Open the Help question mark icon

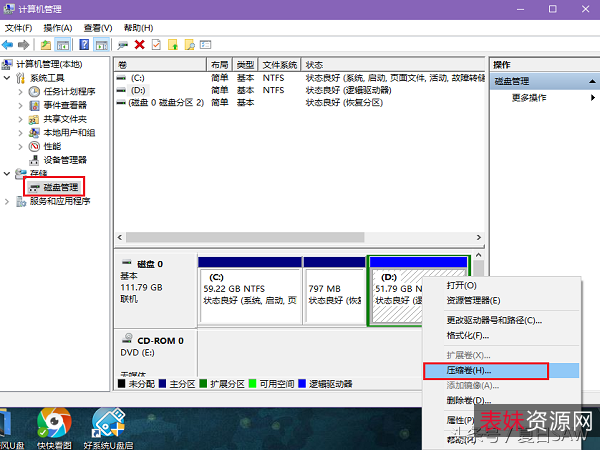[x=84, y=45]
